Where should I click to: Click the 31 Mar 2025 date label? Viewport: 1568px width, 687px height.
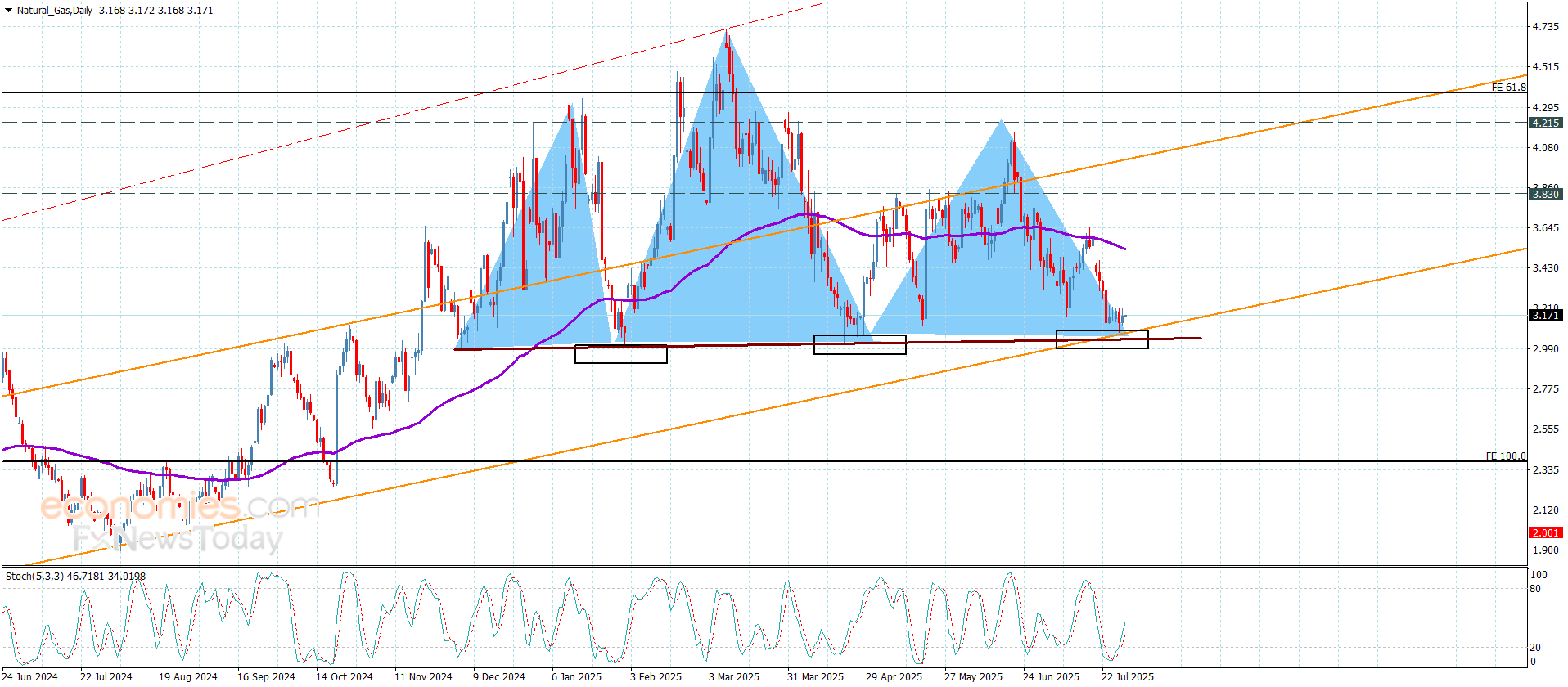(815, 676)
